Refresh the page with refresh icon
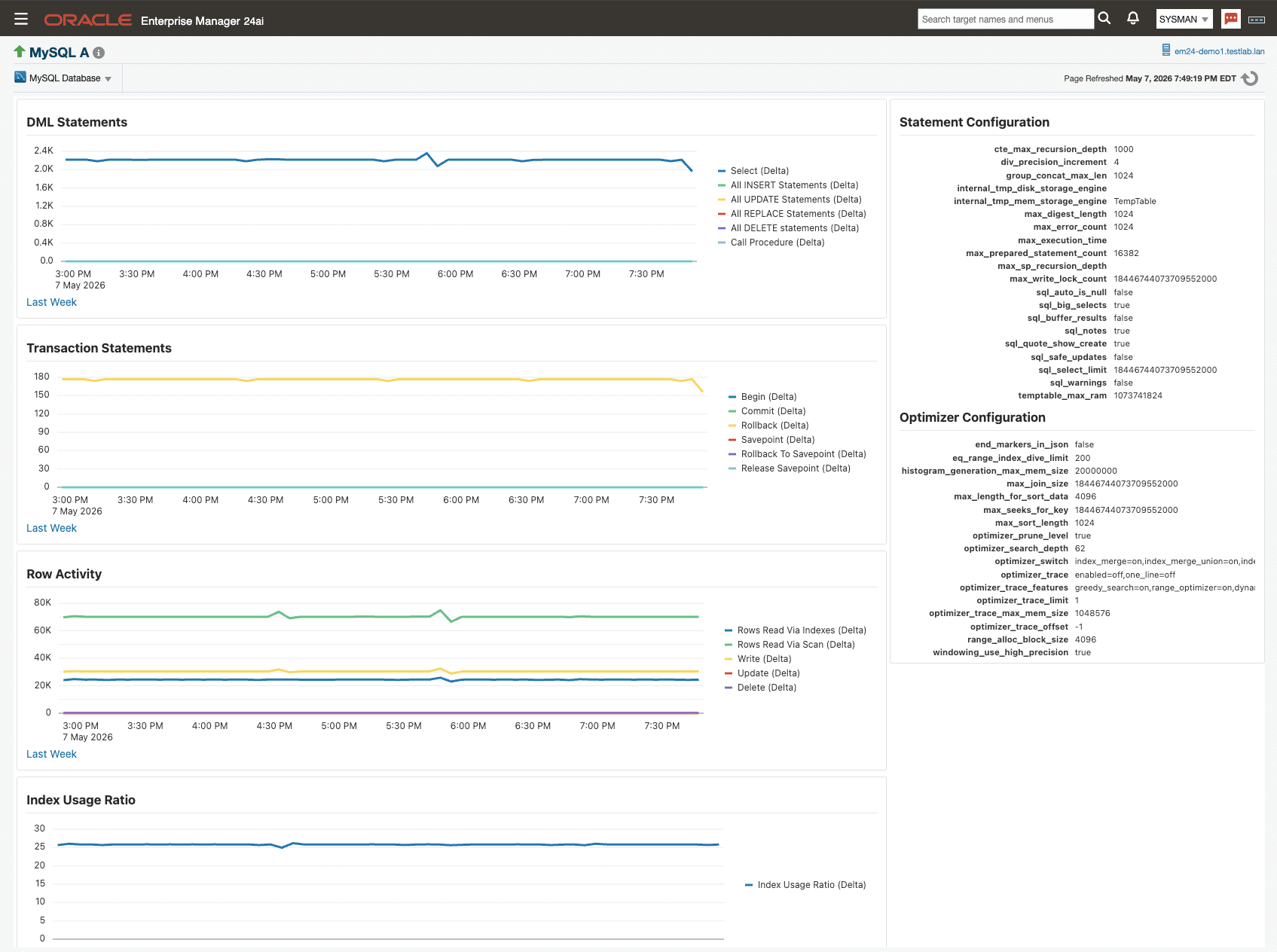The image size is (1277, 952). coord(1250,78)
